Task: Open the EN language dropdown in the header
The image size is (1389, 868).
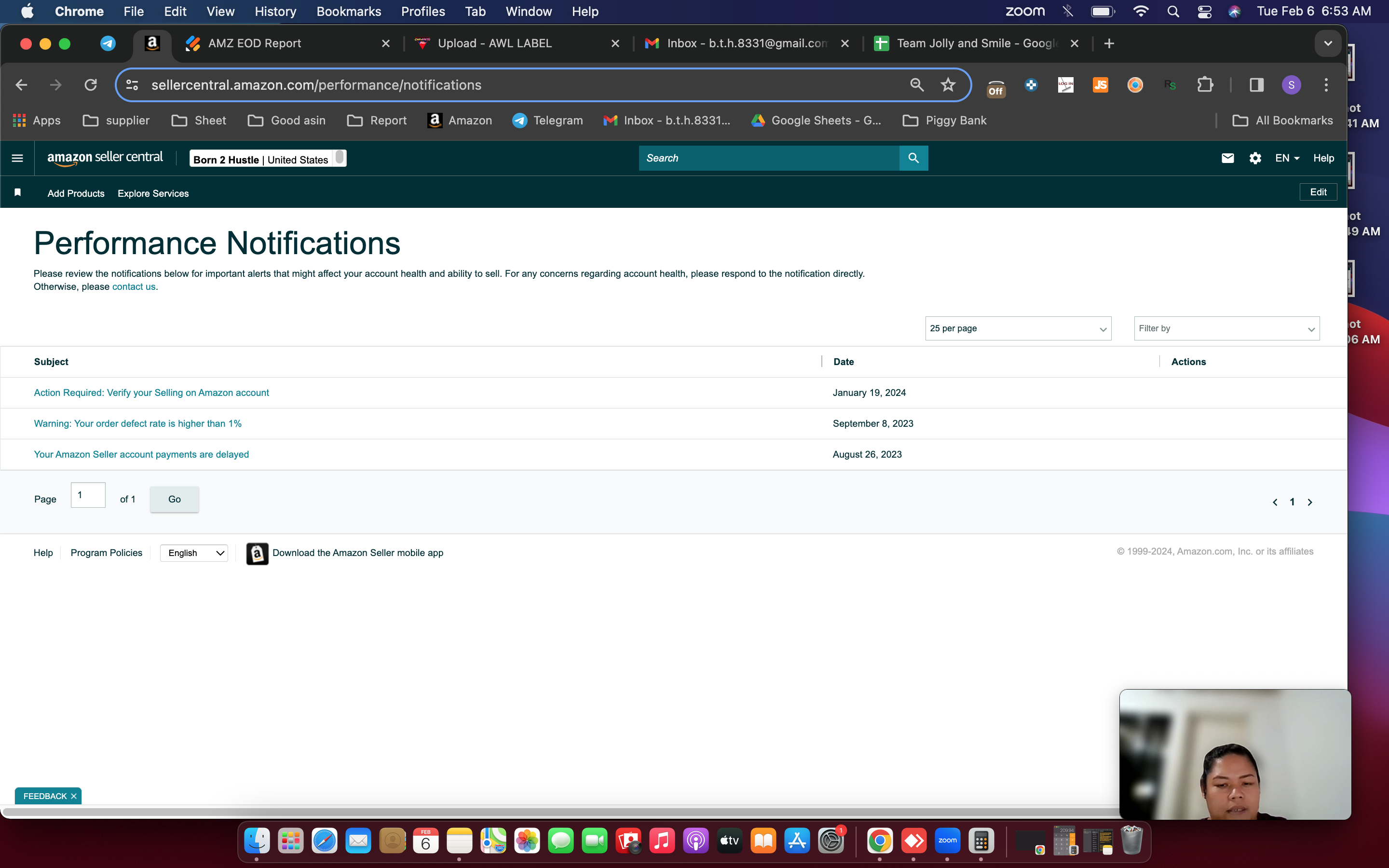Action: pos(1287,158)
